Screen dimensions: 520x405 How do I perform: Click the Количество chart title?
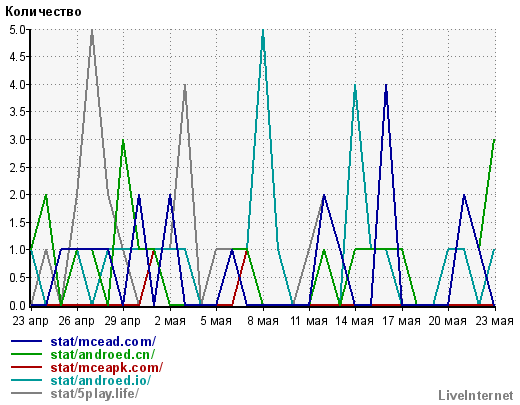[43, 12]
